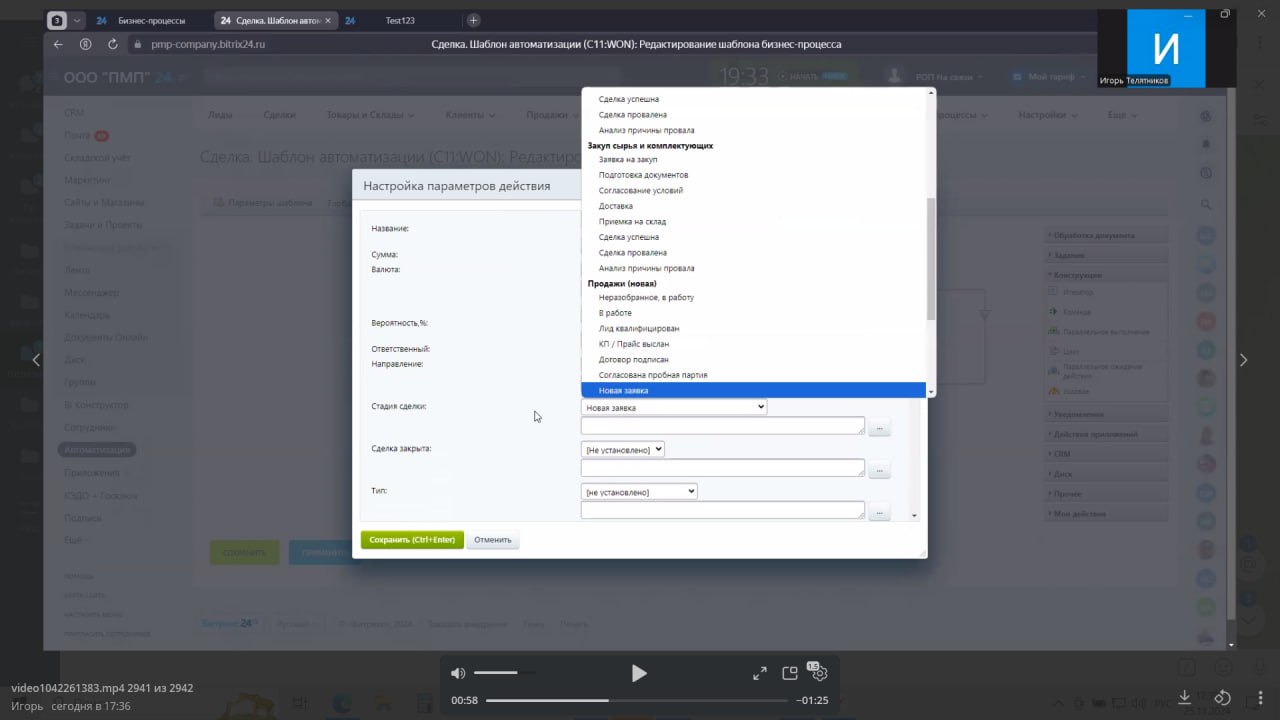This screenshot has width=1280, height=720.
Task: Click the ... button beside Тип field
Action: point(879,512)
